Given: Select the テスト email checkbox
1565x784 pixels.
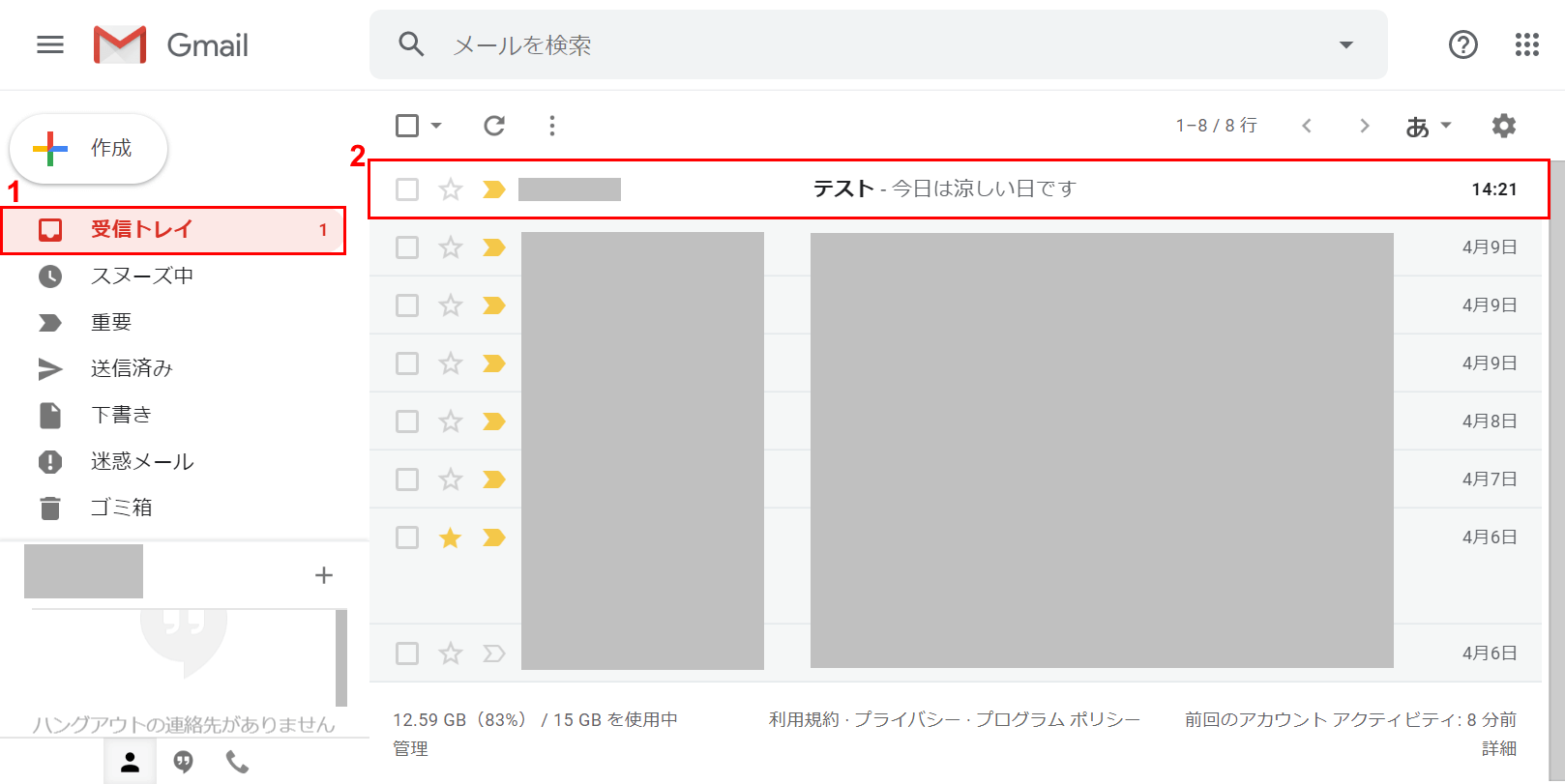Looking at the screenshot, I should point(407,189).
